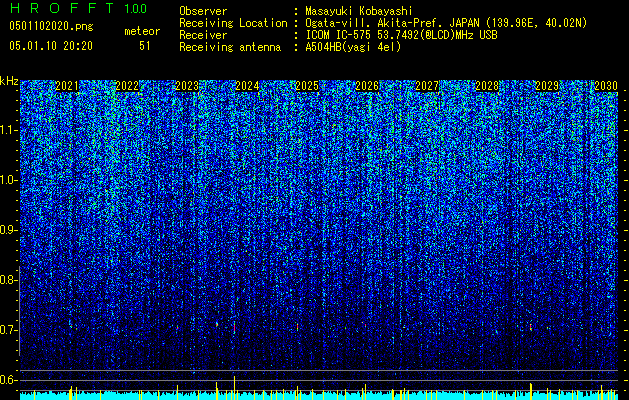The width and height of the screenshot is (629, 400).
Task: Click the 2021 time marker
Action: coord(67,86)
